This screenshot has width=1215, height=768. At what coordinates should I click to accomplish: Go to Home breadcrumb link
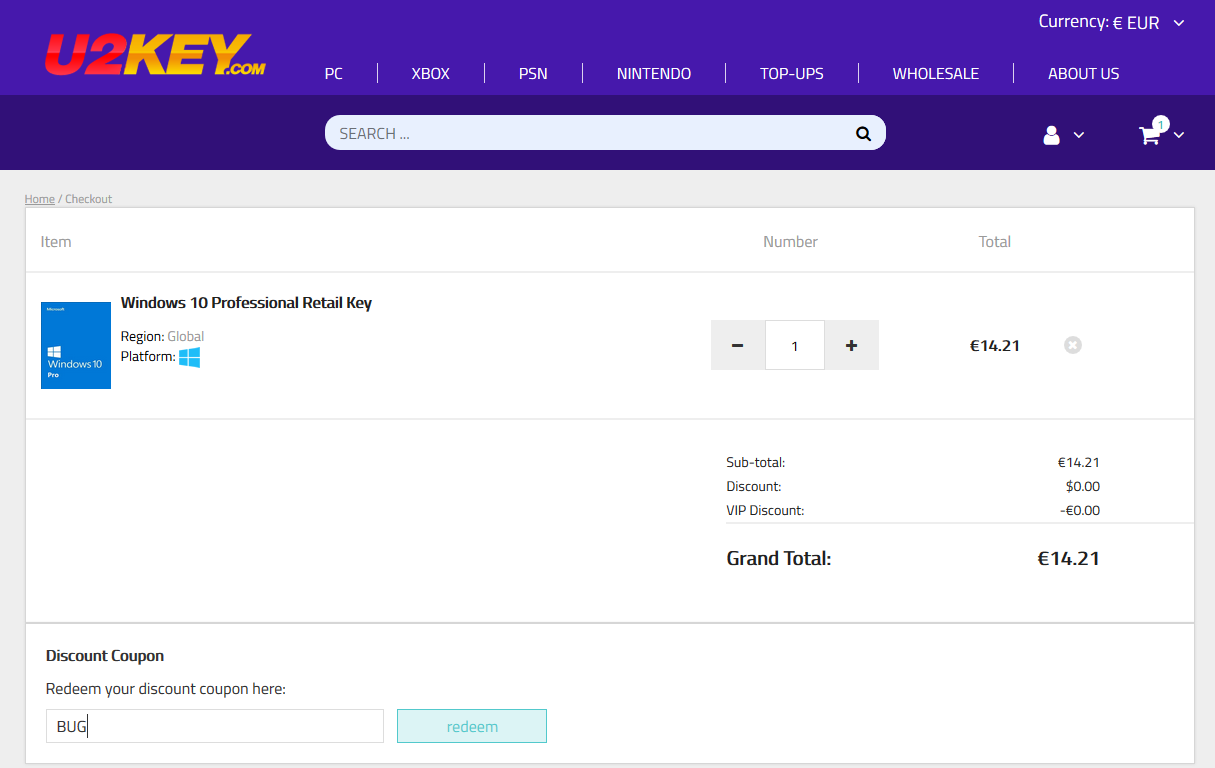40,199
